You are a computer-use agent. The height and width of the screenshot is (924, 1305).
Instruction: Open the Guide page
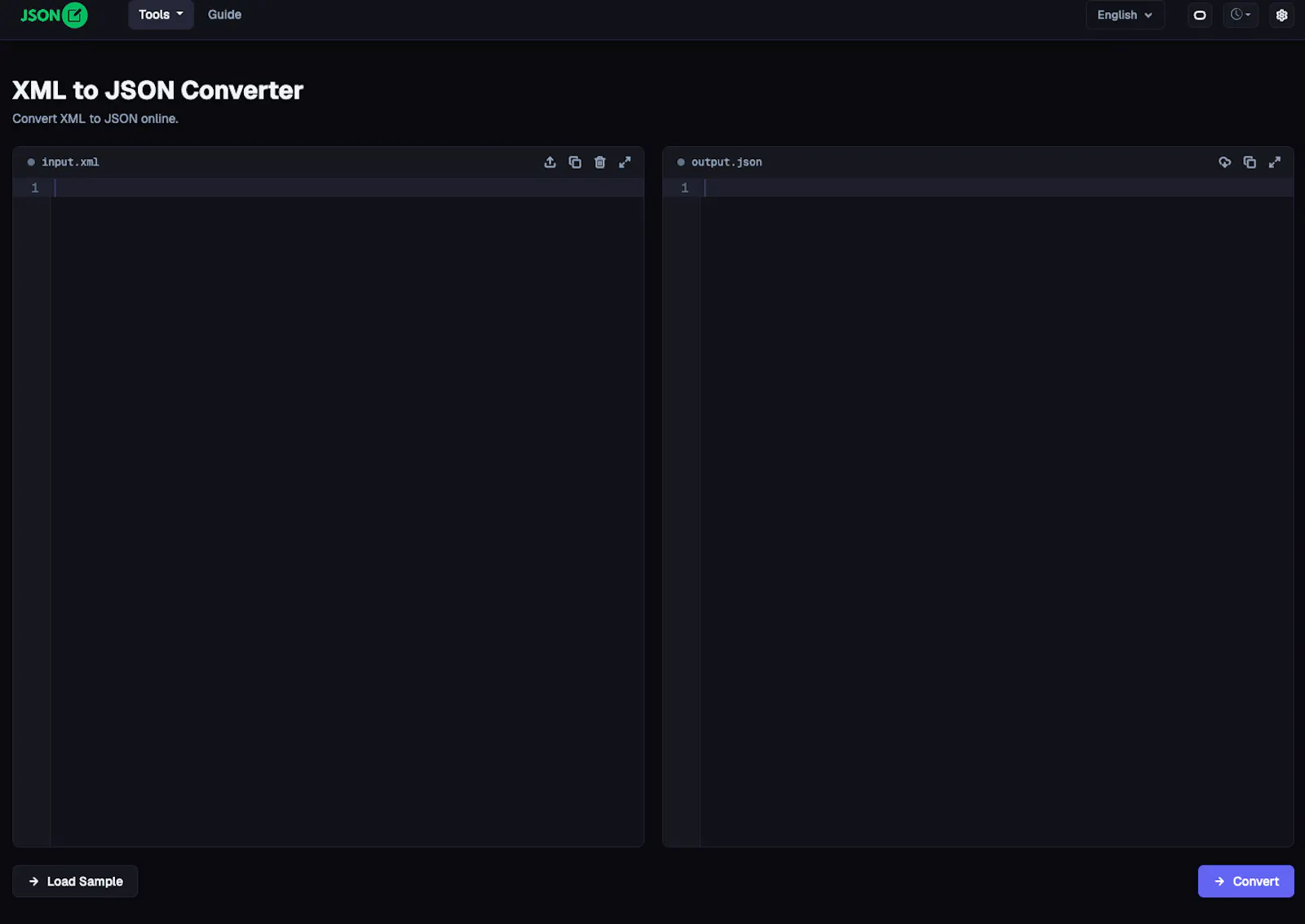(x=224, y=15)
